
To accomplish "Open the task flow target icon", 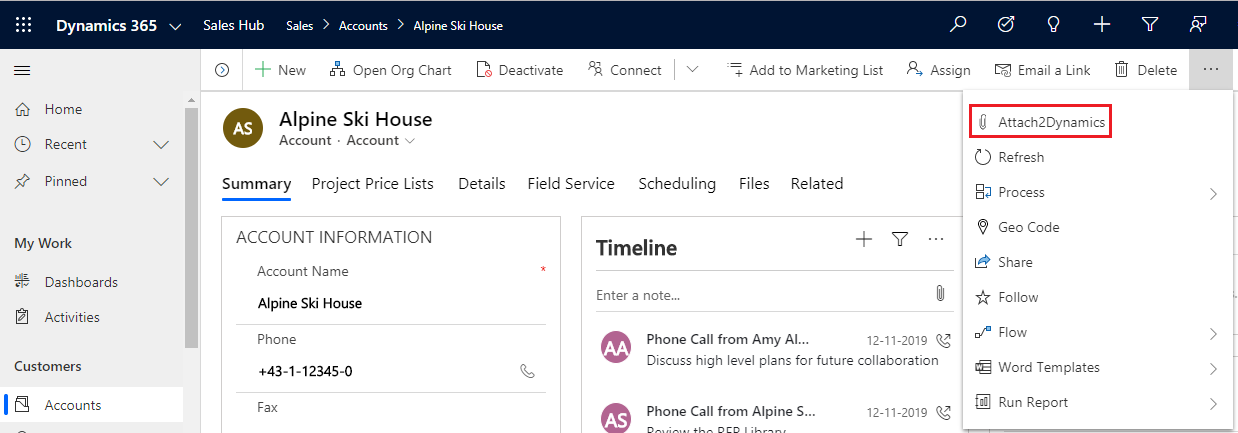I will 1006,25.
